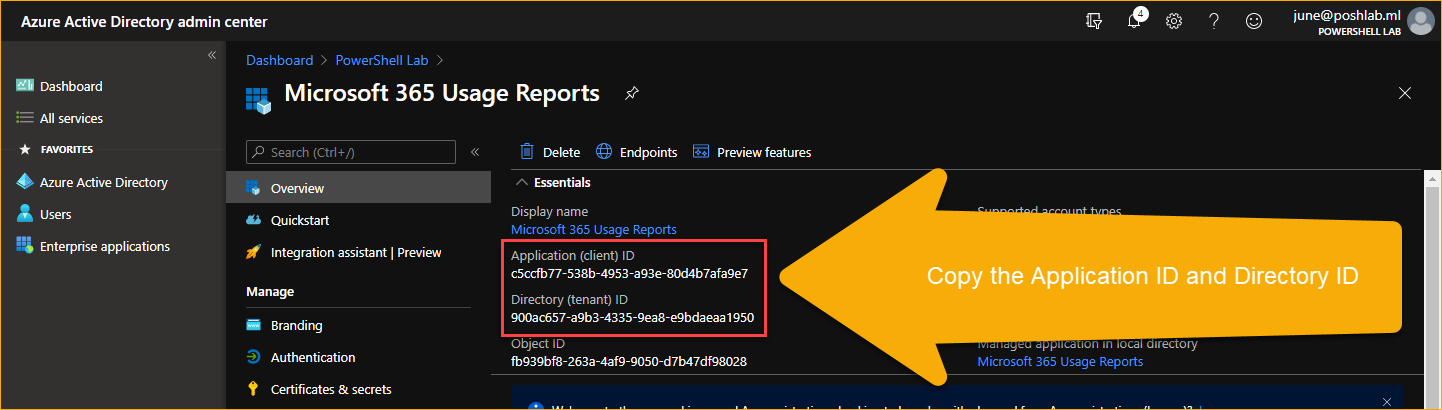Focus the Search (Ctrl+/) box
Viewport: 1442px width, 410px height.
351,152
